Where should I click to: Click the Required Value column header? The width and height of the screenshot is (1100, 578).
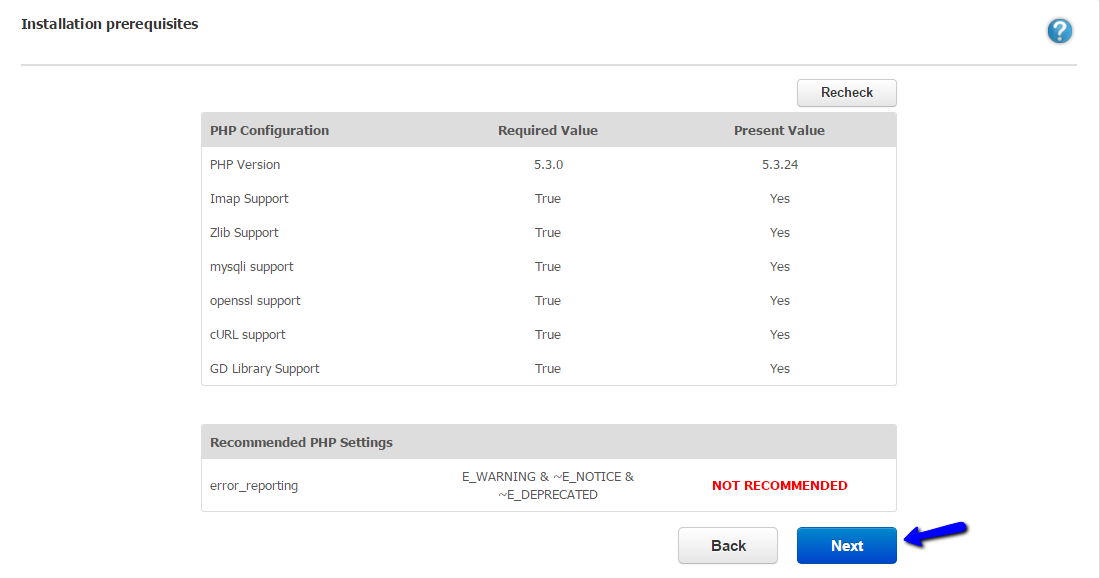(547, 130)
